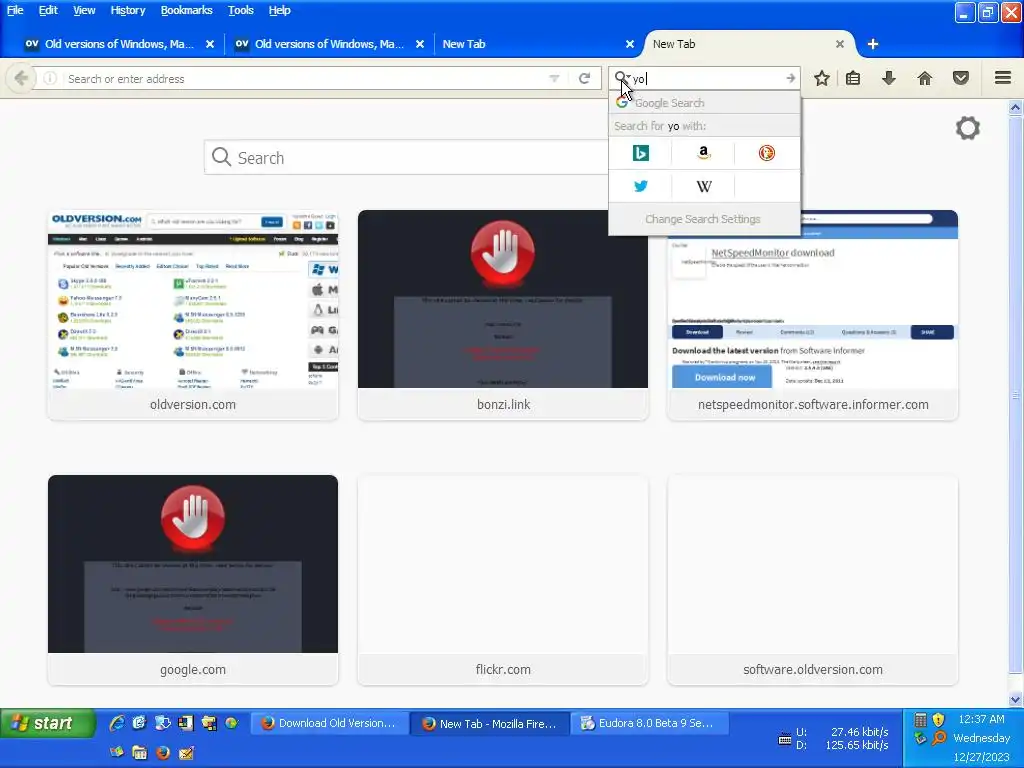Click the bookmark star icon
Screen dimensions: 1024x768
[x=822, y=78]
